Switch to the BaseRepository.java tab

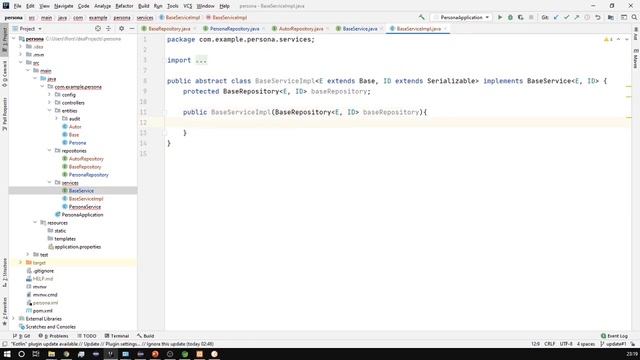(x=169, y=29)
